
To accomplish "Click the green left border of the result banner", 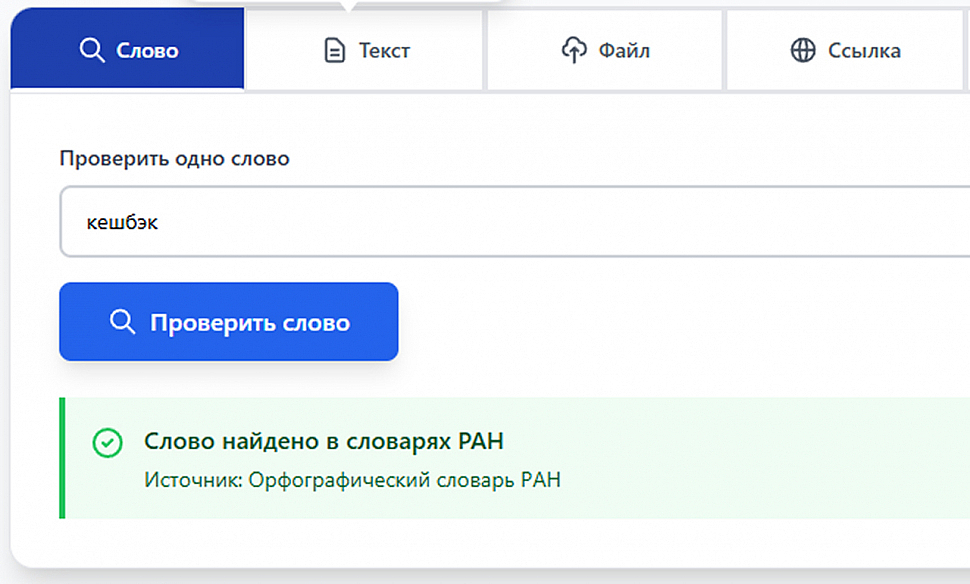I will click(62, 458).
